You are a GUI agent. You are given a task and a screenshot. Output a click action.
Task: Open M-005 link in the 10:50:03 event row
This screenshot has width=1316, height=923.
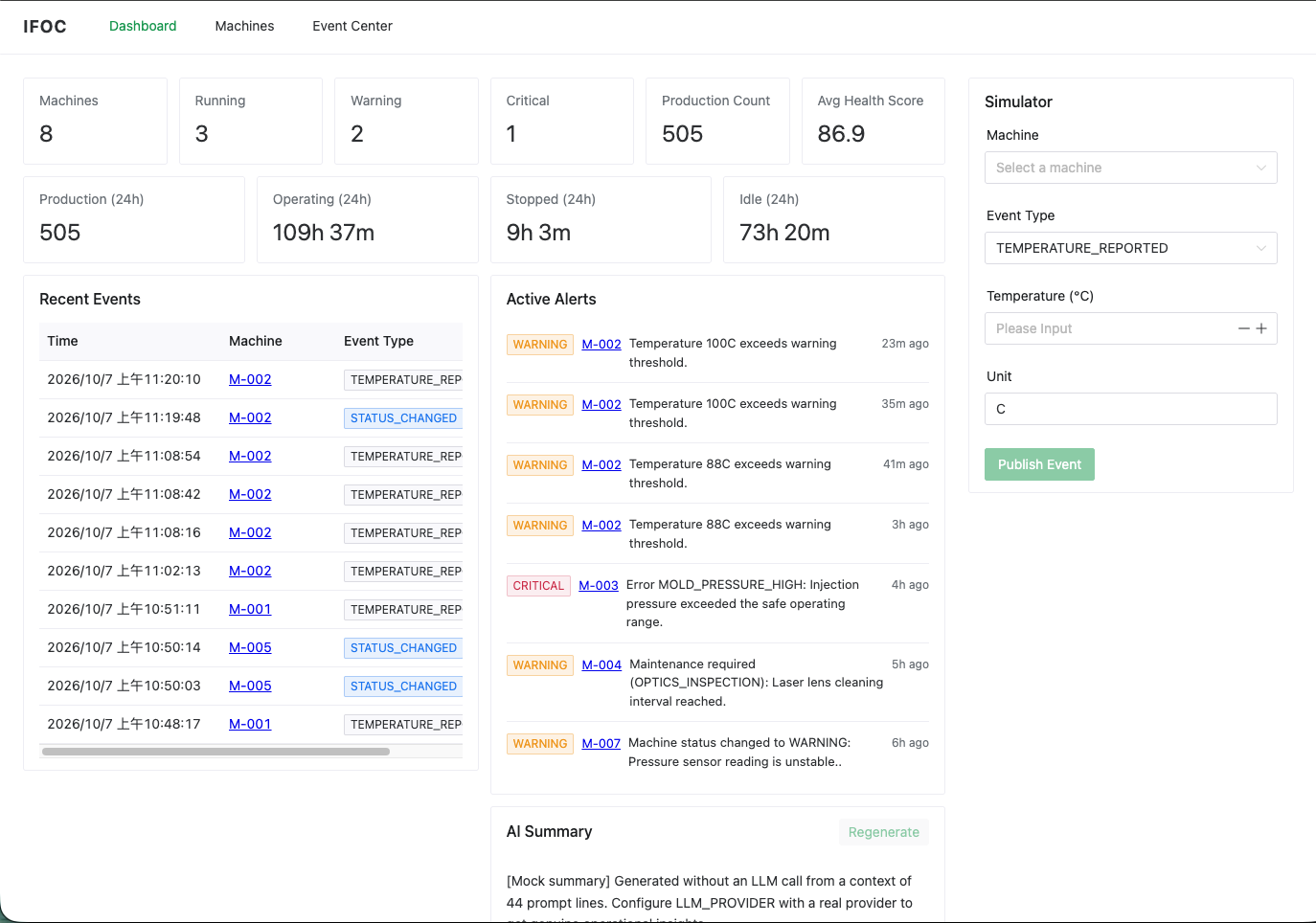[x=250, y=686]
